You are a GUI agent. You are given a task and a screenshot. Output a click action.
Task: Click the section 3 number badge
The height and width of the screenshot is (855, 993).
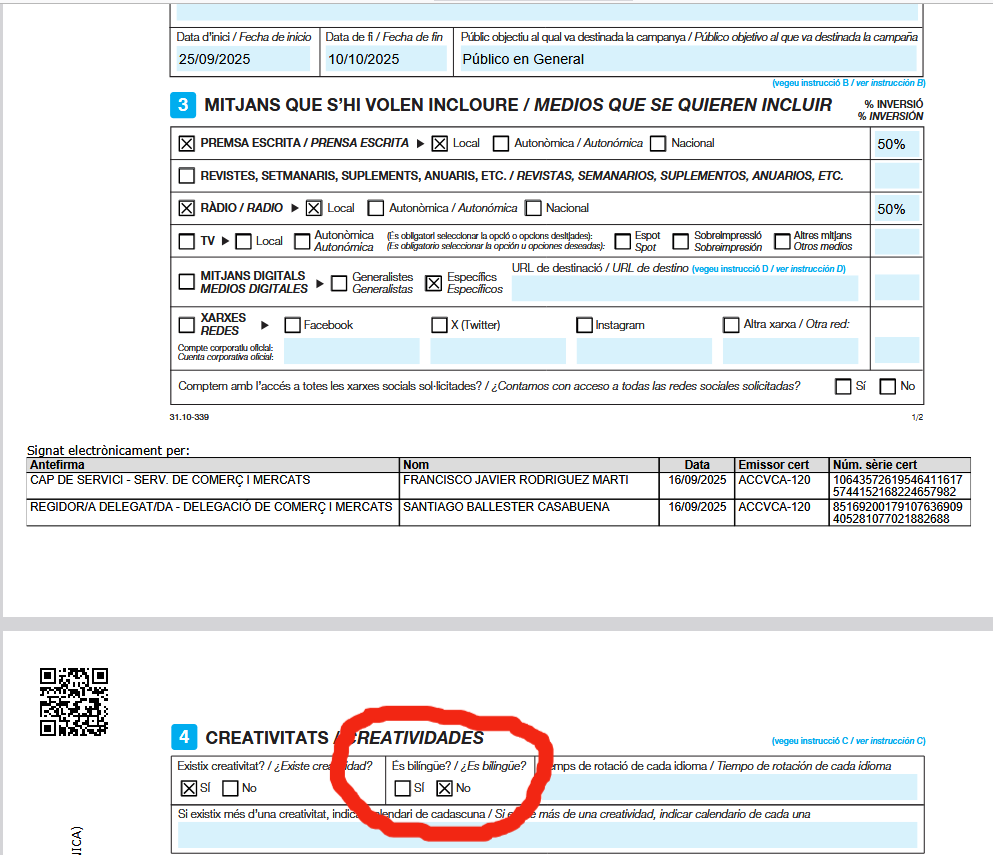182,105
